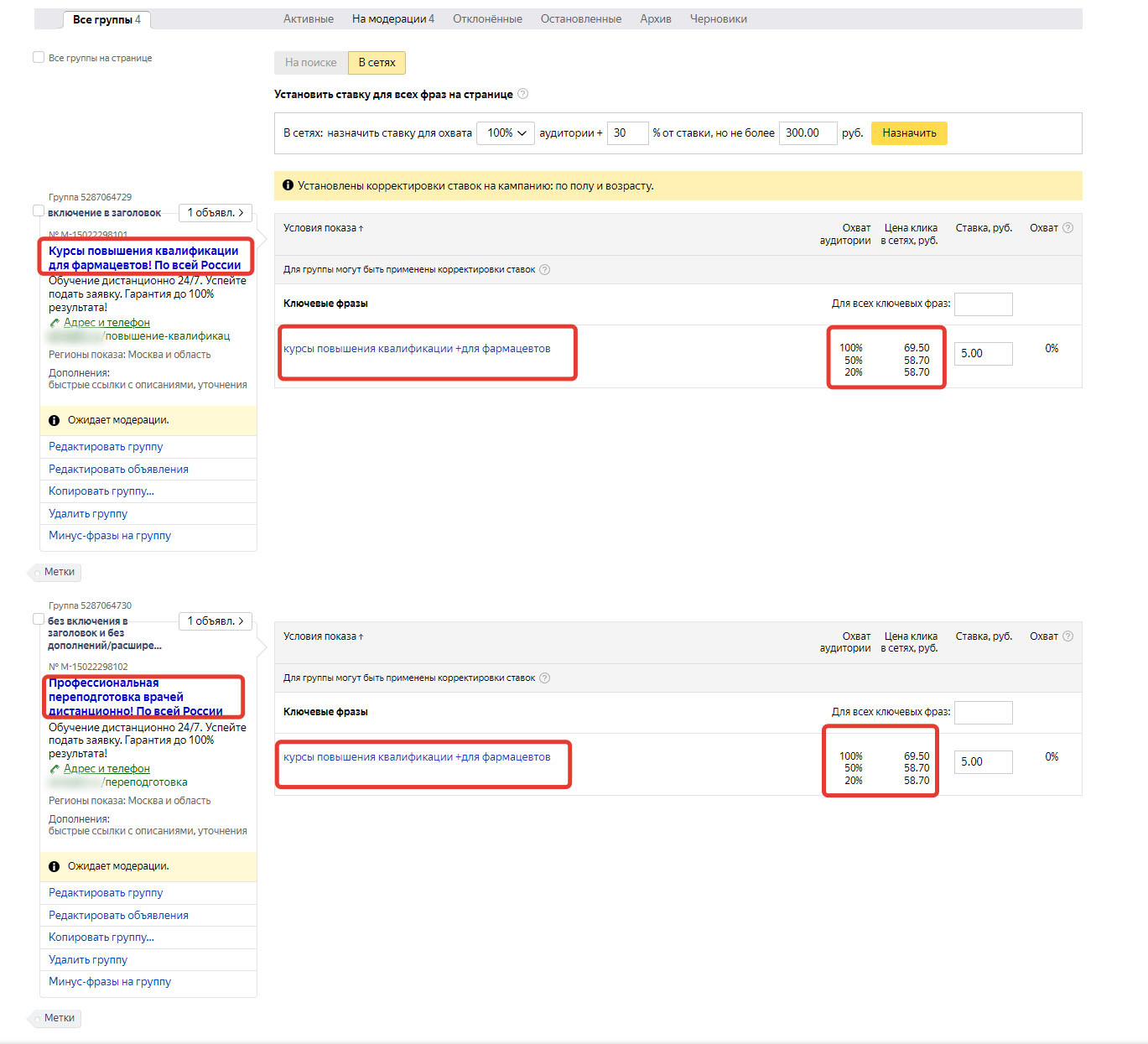Click help icon for first group's bid adjustments
The height and width of the screenshot is (1044, 1148).
click(544, 270)
